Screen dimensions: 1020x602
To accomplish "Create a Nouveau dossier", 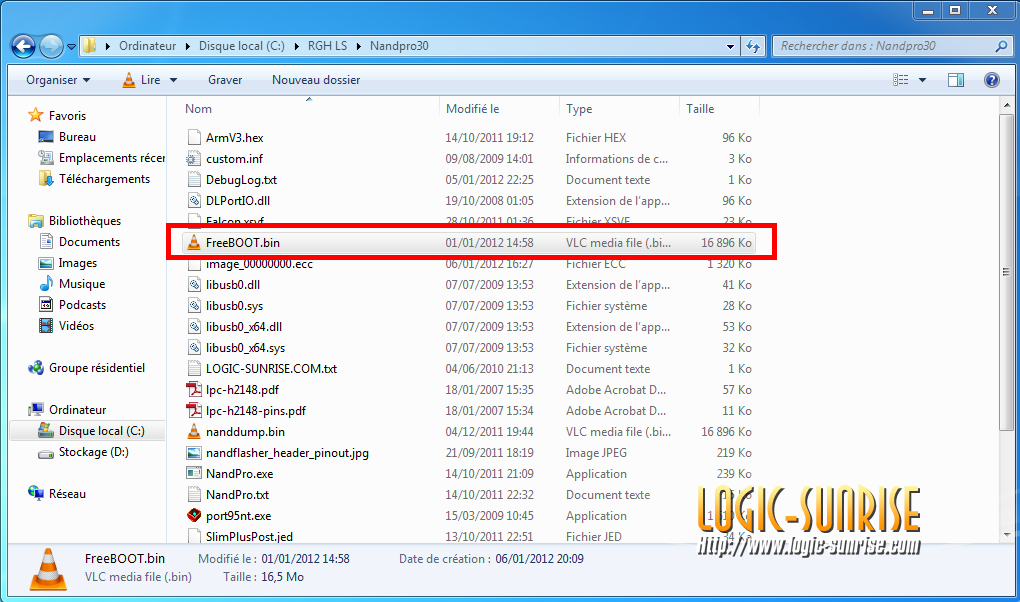I will [316, 80].
